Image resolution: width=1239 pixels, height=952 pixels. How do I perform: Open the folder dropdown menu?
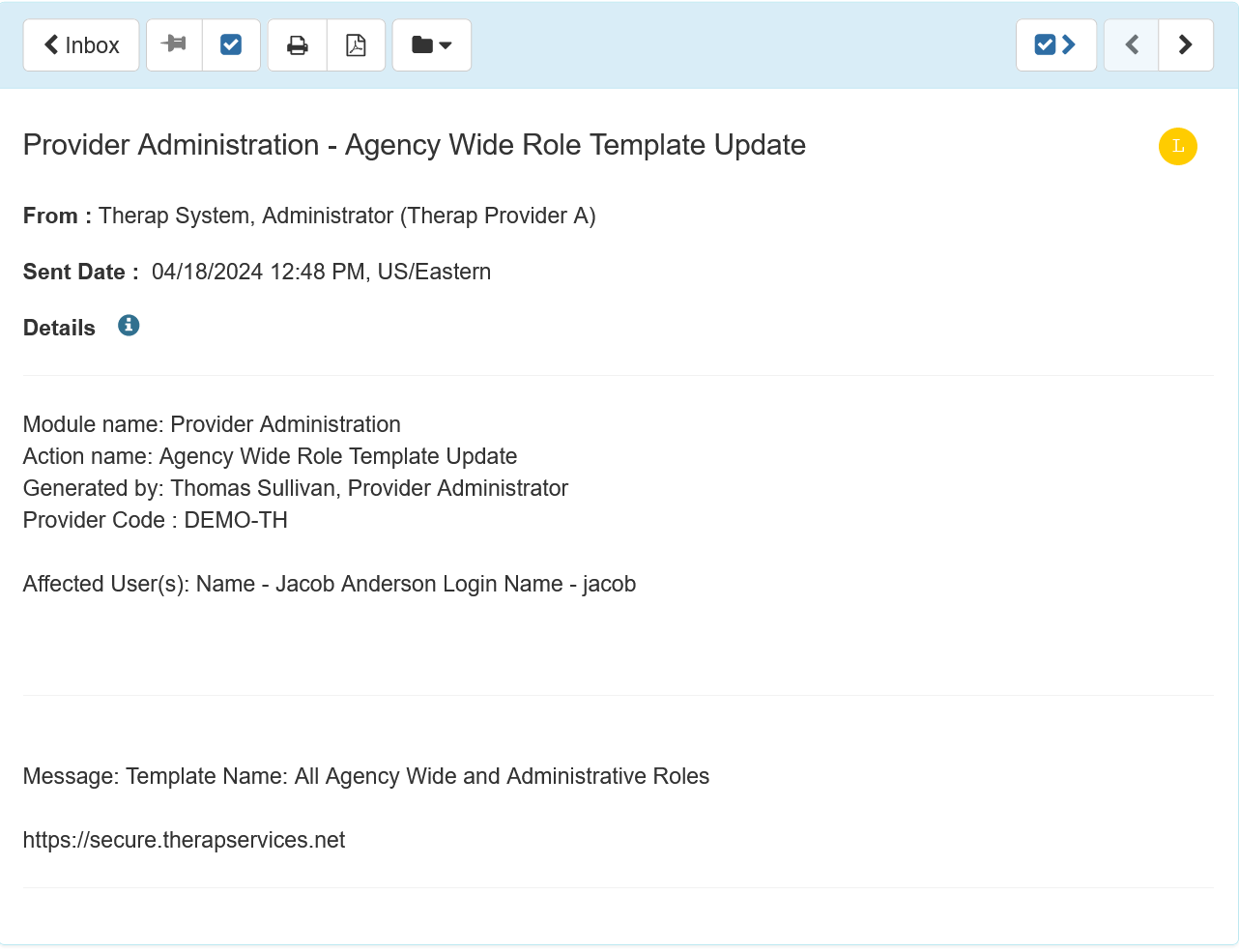[432, 45]
